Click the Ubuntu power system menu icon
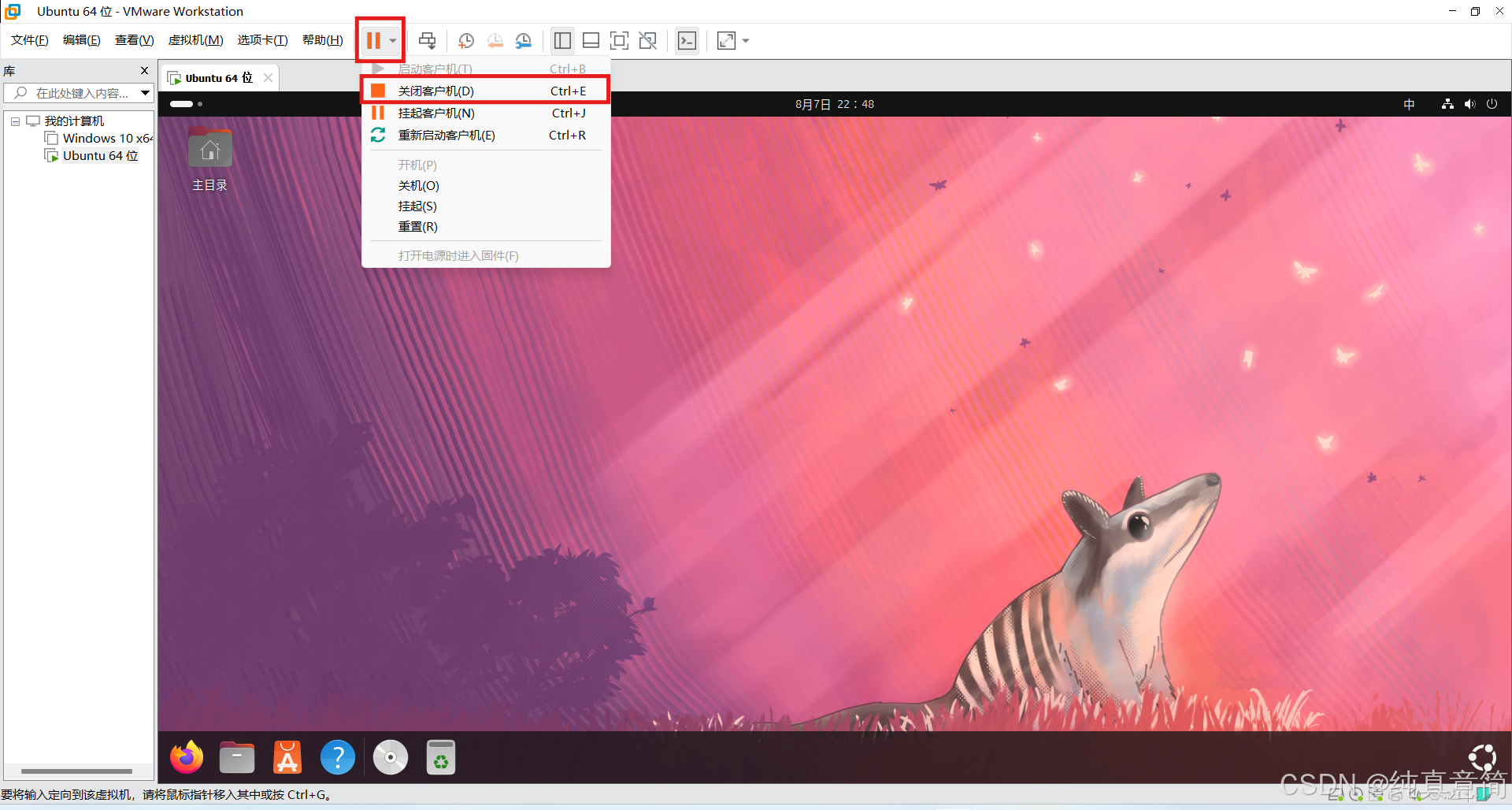1512x810 pixels. pos(1492,104)
